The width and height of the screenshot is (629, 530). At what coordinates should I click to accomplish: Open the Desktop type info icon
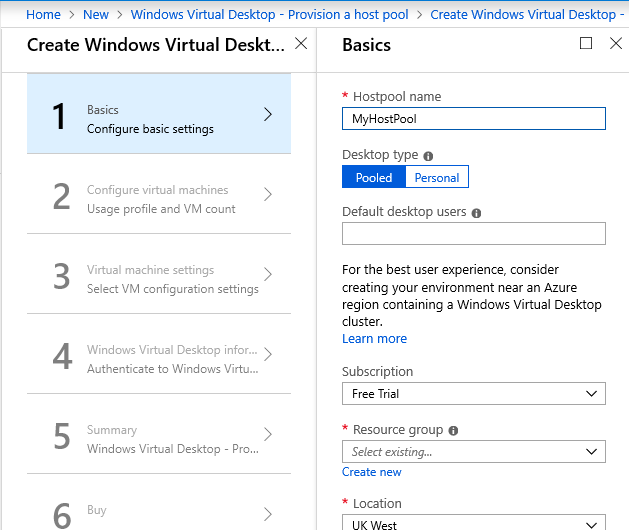pyautogui.click(x=428, y=156)
